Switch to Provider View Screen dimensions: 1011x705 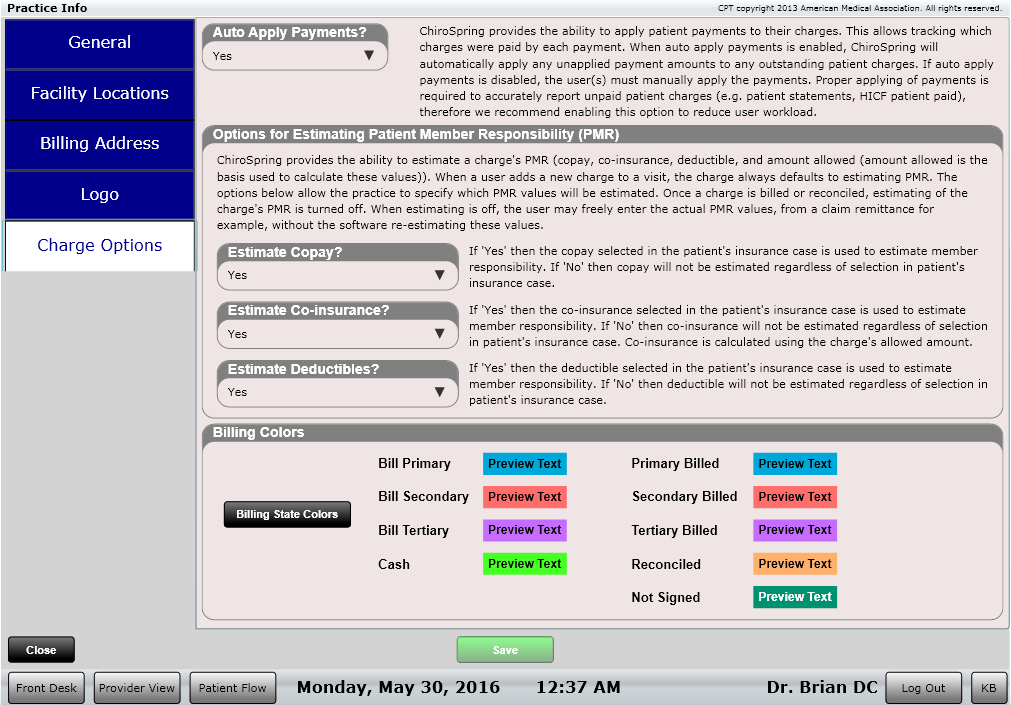pos(137,688)
